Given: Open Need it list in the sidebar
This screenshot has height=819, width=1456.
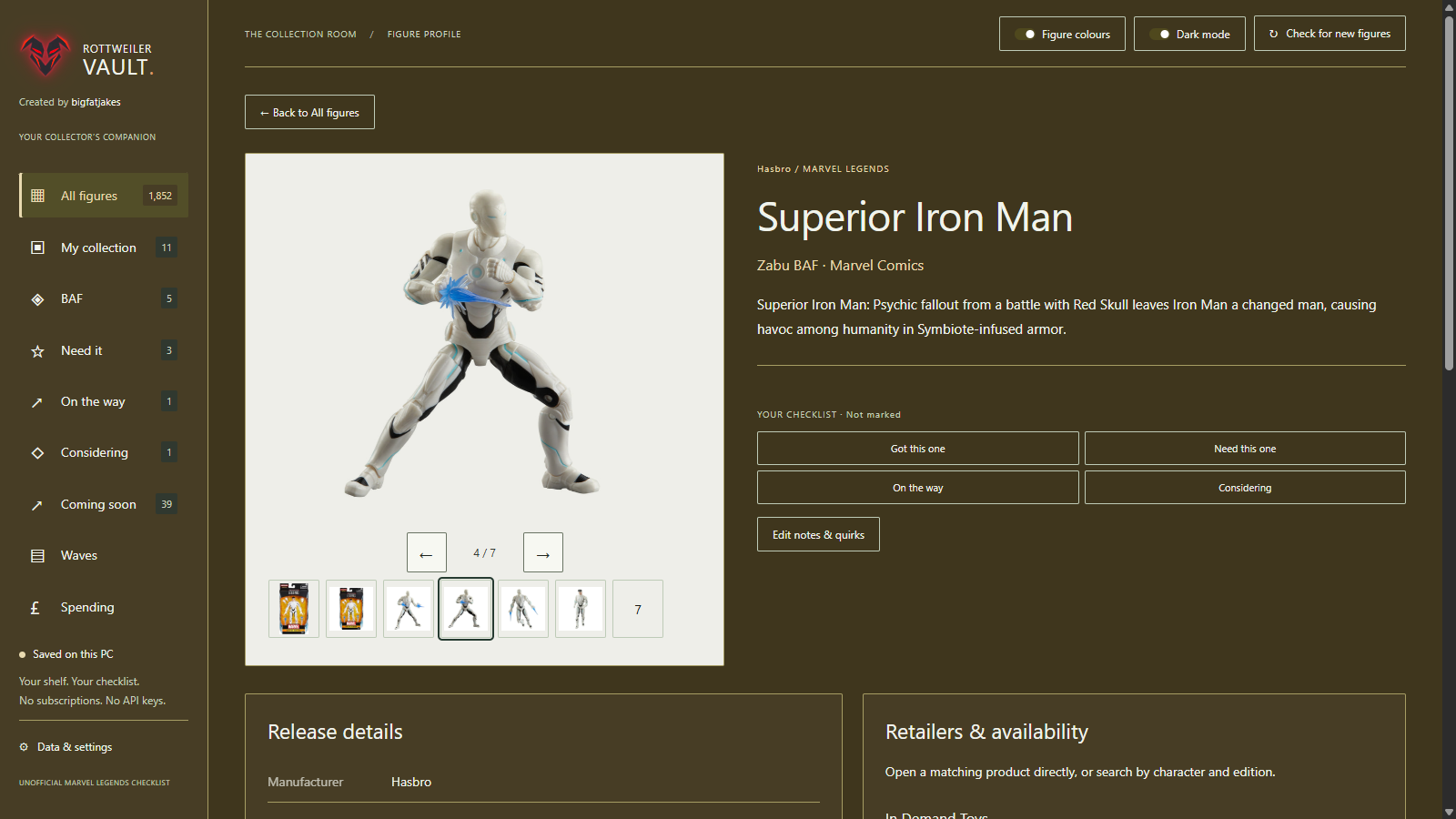Looking at the screenshot, I should tap(104, 350).
